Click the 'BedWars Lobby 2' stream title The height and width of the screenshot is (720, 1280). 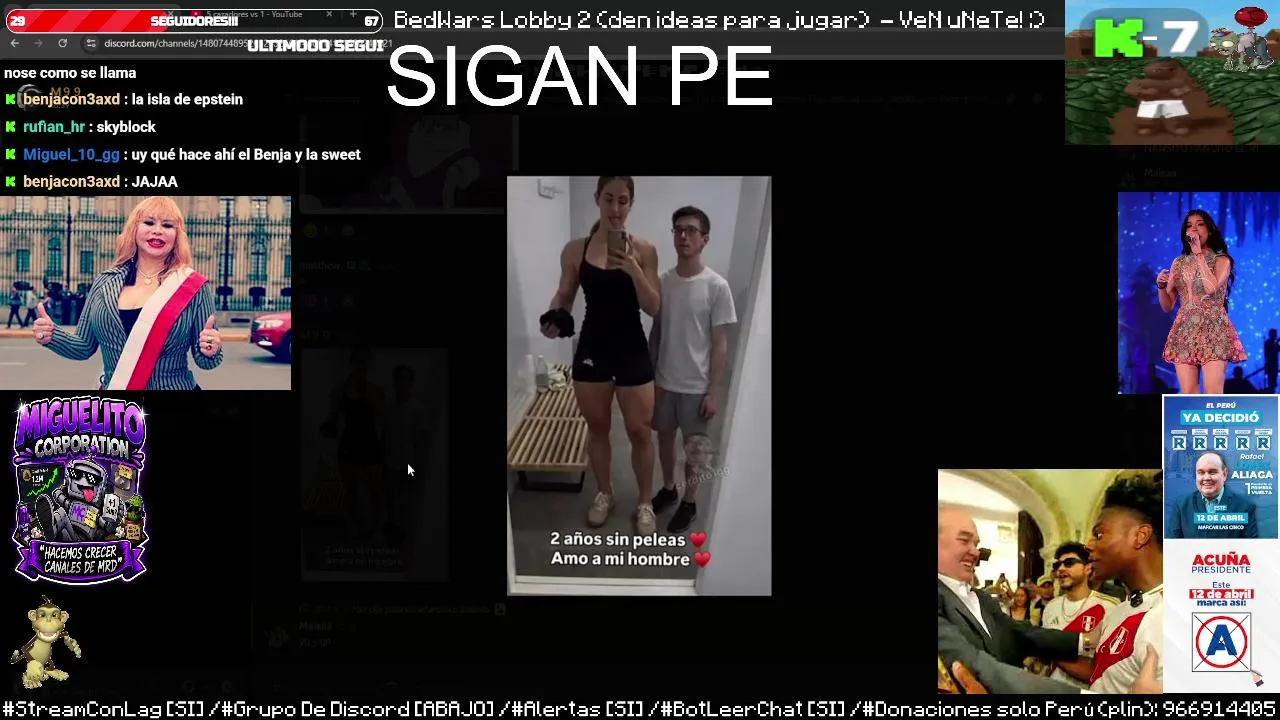pyautogui.click(x=719, y=20)
